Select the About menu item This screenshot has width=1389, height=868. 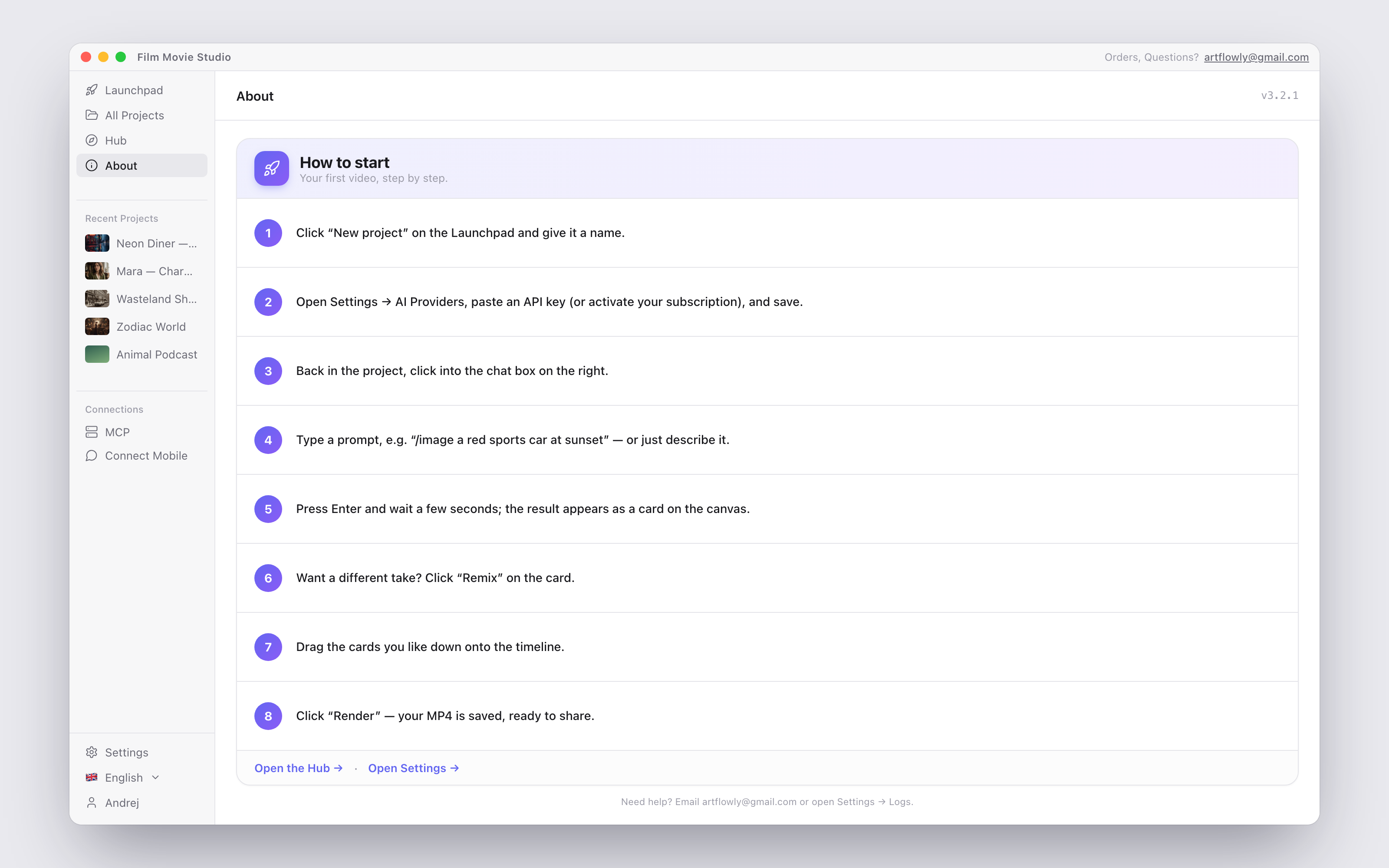click(142, 166)
